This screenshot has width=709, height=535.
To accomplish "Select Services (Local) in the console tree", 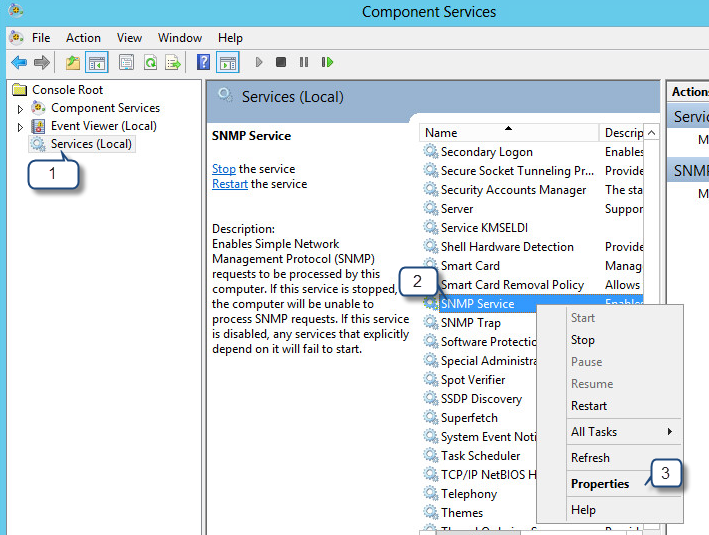I will coord(91,144).
